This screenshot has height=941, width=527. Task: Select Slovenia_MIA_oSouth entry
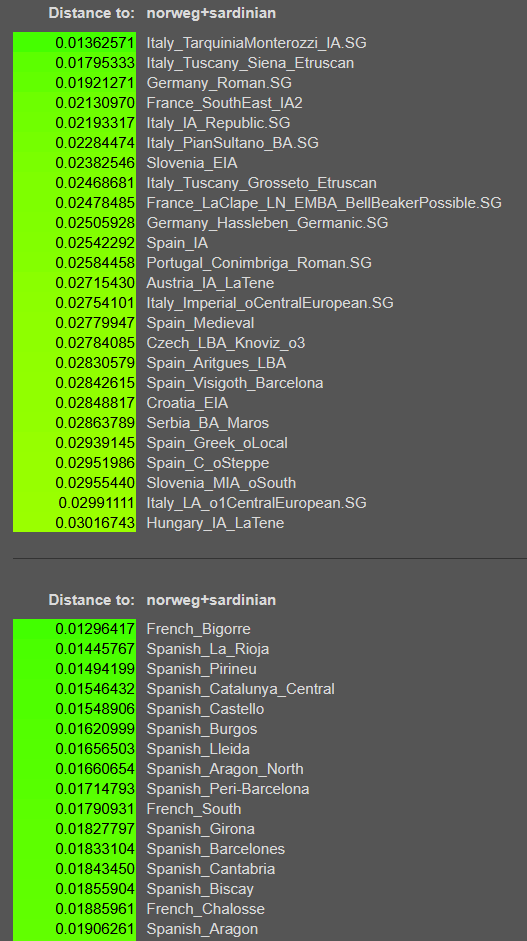point(221,483)
